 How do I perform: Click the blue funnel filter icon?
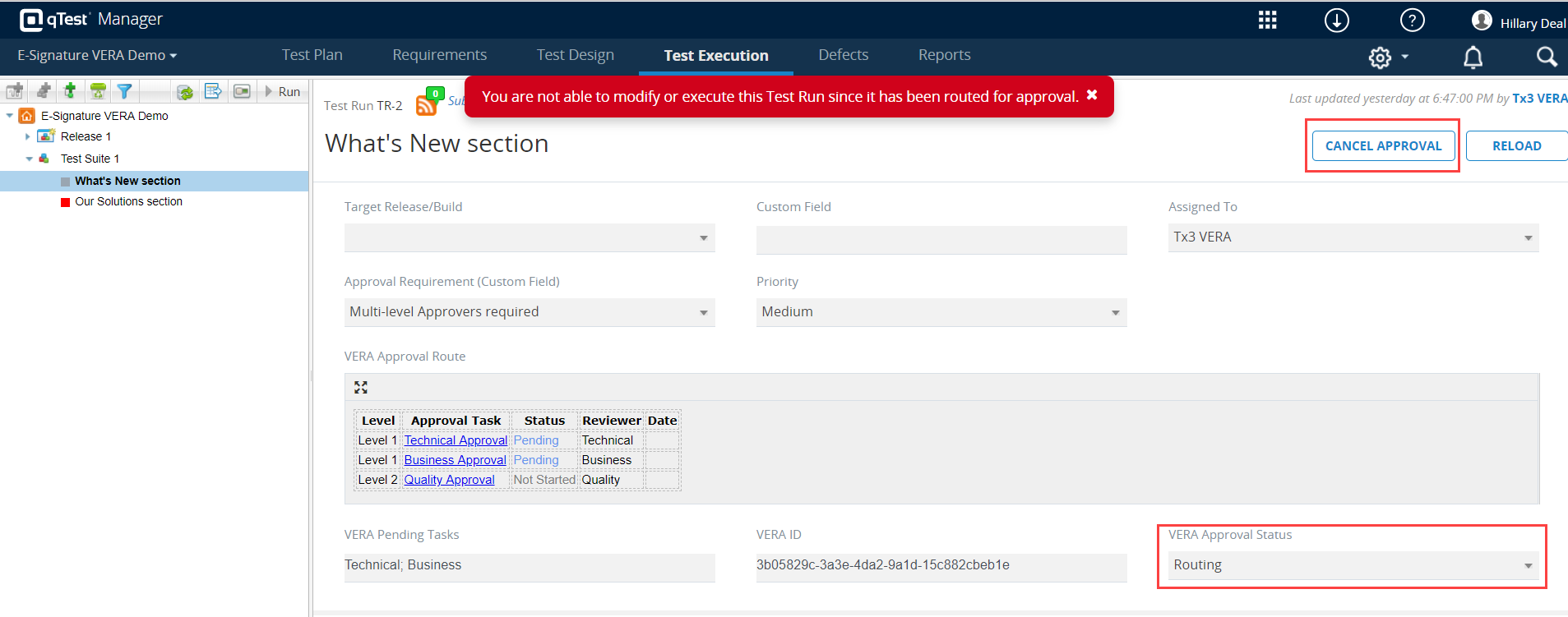point(124,91)
